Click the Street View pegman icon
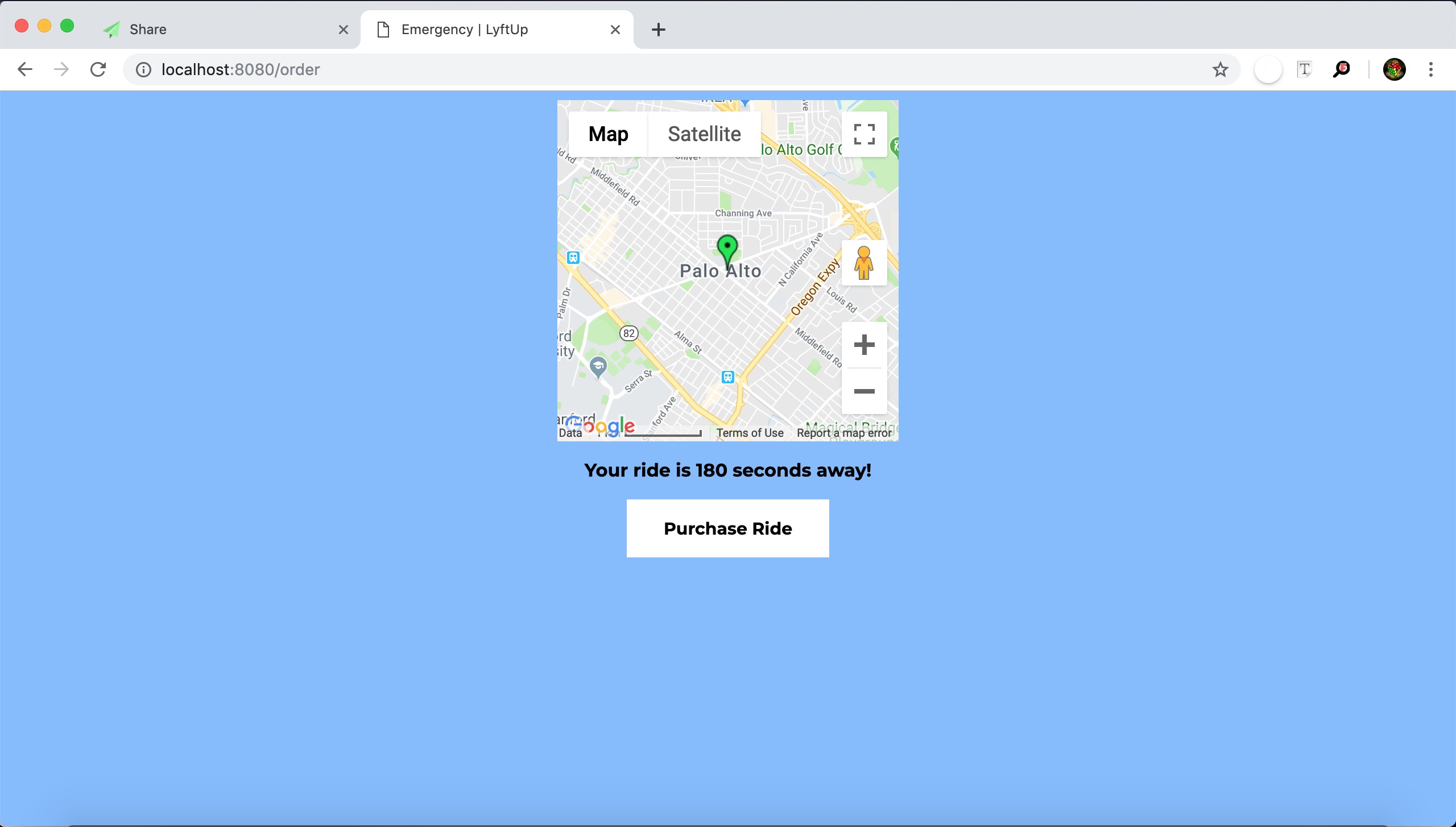 click(864, 263)
